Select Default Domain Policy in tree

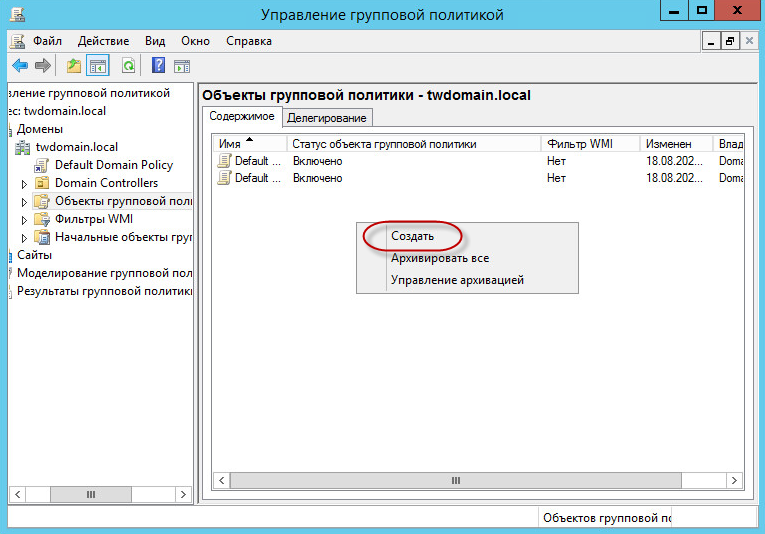click(113, 165)
